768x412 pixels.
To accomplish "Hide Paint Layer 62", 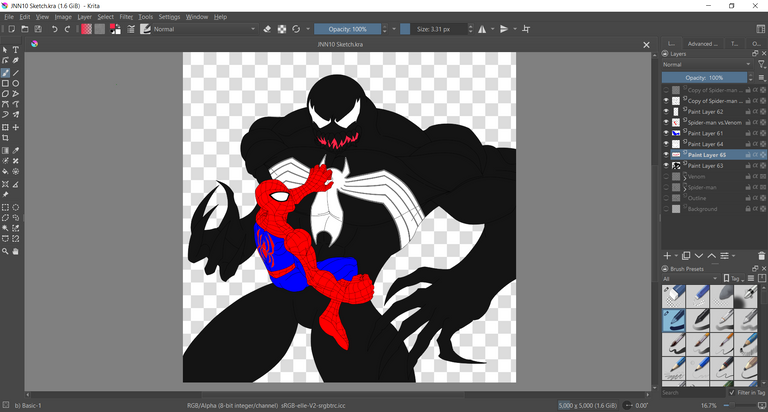I will [666, 112].
